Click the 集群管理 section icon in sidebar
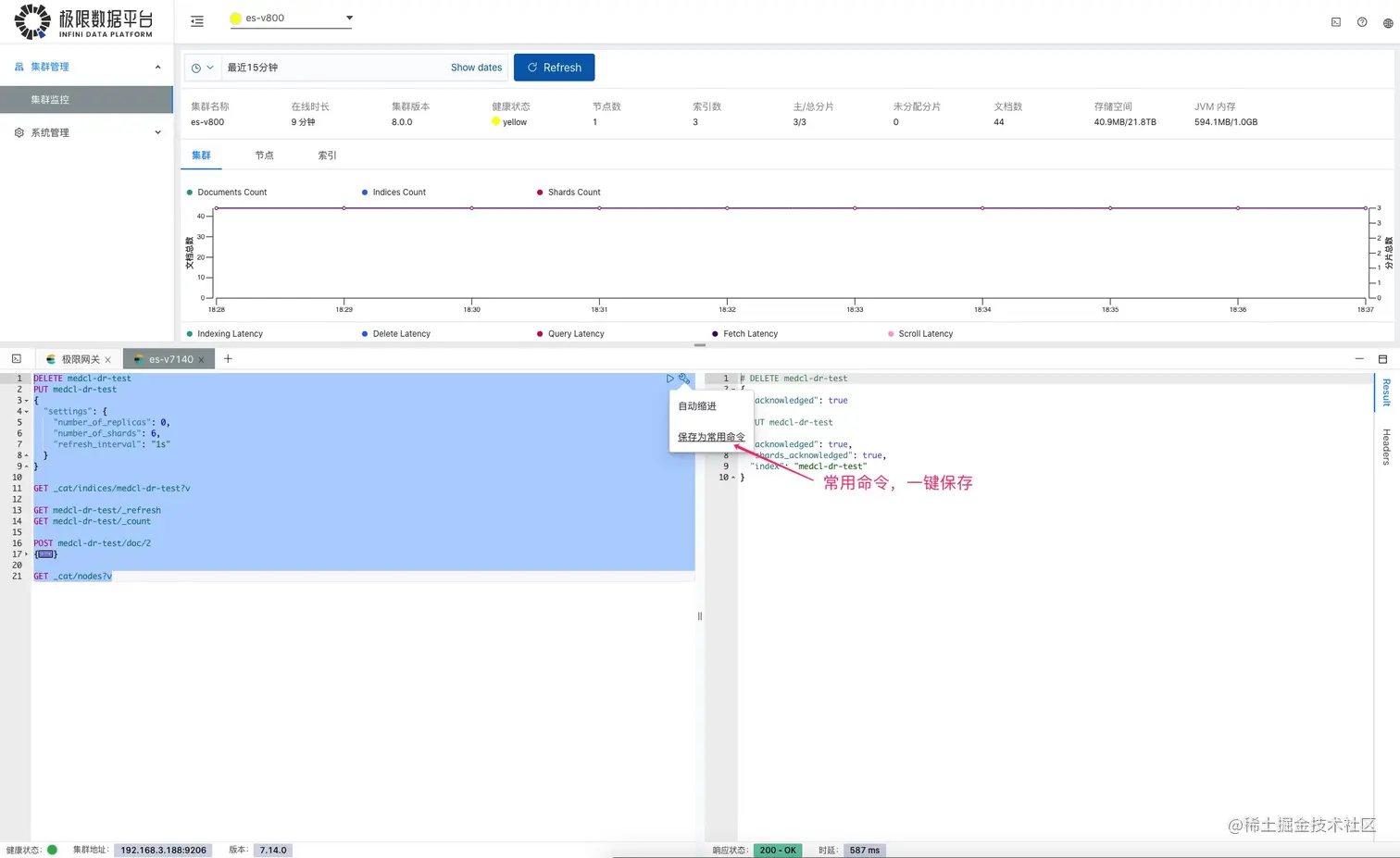This screenshot has height=858, width=1400. (19, 67)
